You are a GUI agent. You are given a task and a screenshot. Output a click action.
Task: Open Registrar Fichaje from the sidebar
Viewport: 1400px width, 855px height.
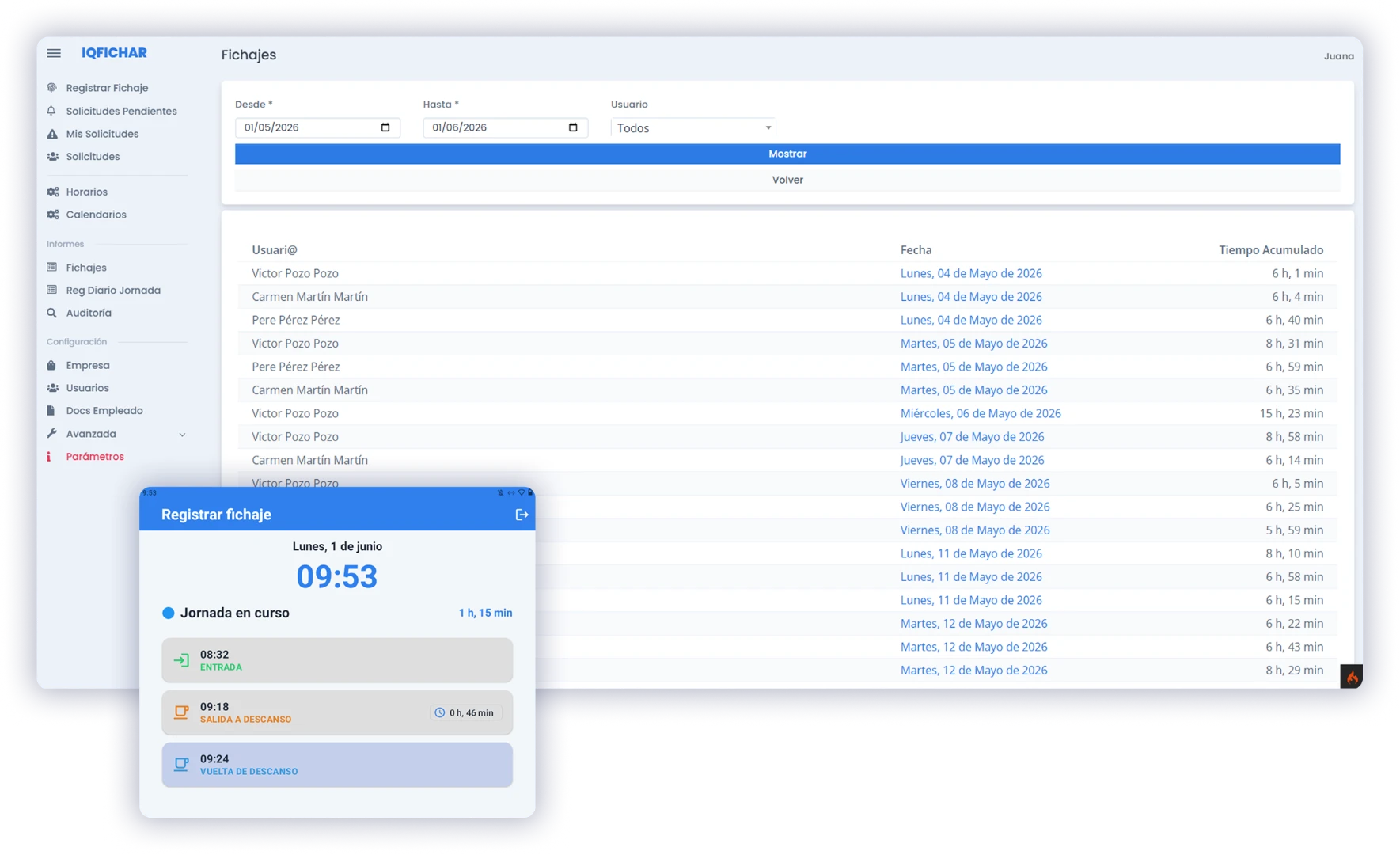coord(107,88)
